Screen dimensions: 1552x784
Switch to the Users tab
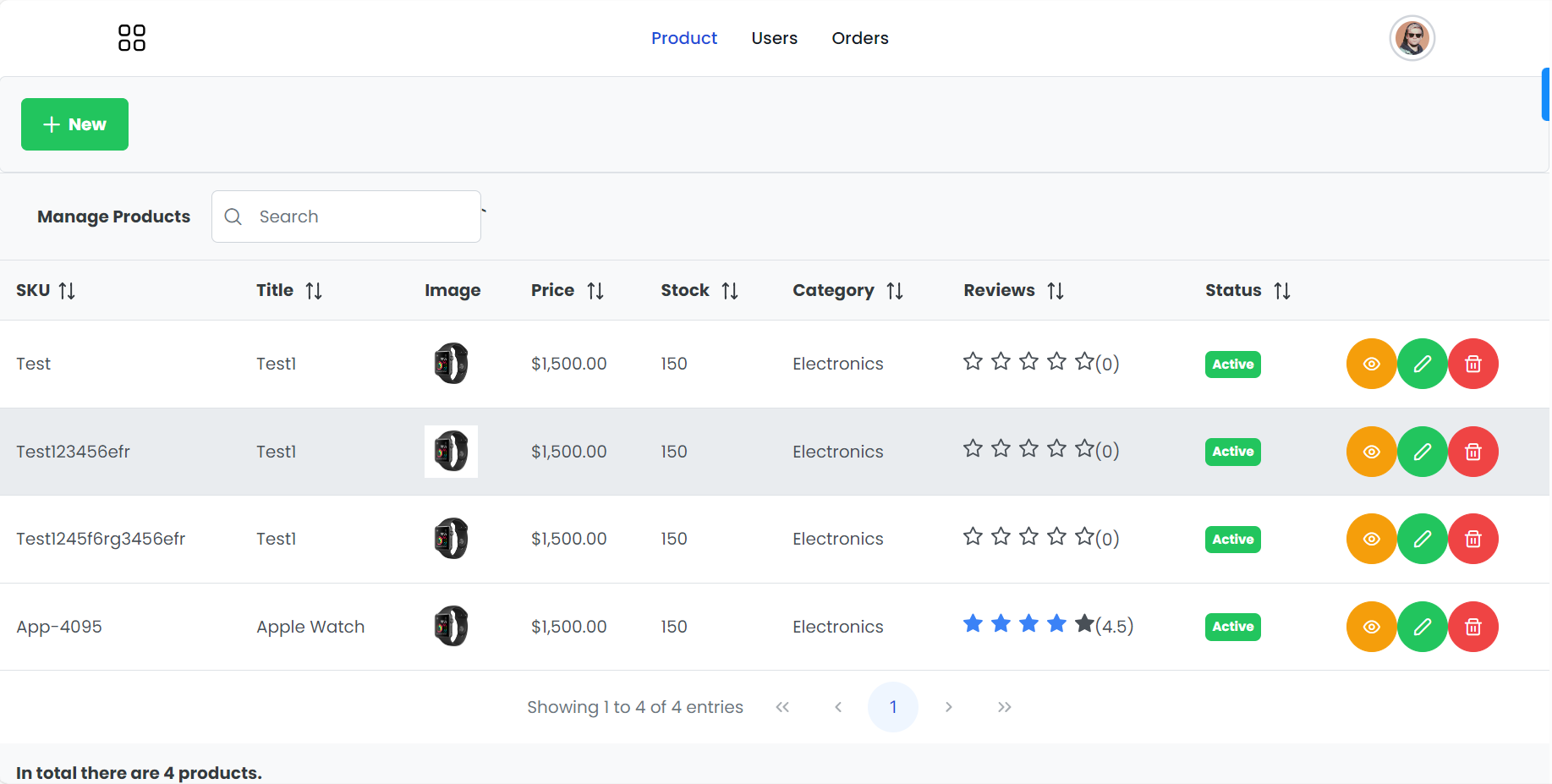(x=774, y=38)
